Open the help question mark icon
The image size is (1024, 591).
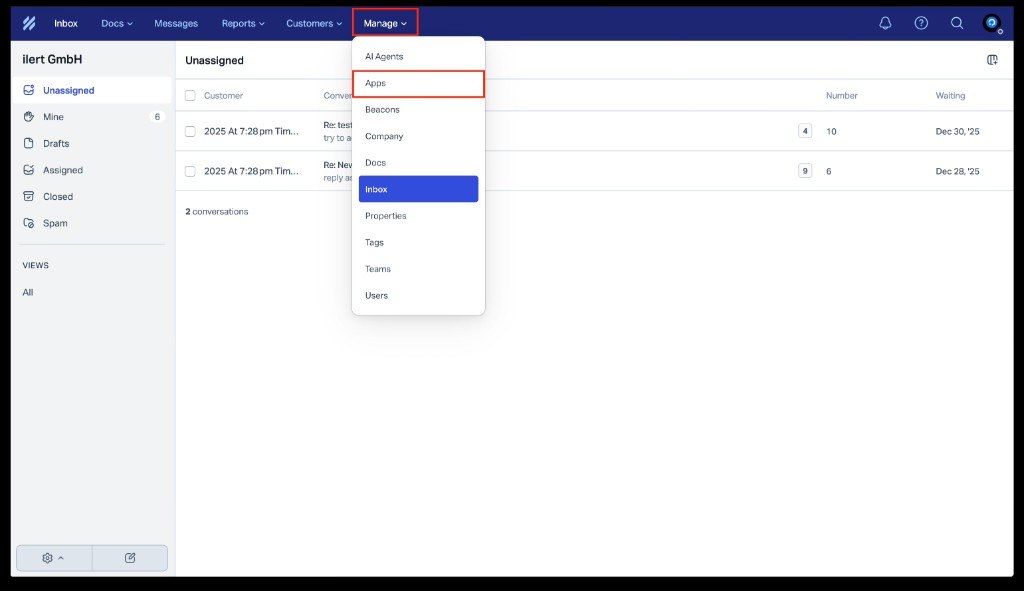(x=921, y=23)
